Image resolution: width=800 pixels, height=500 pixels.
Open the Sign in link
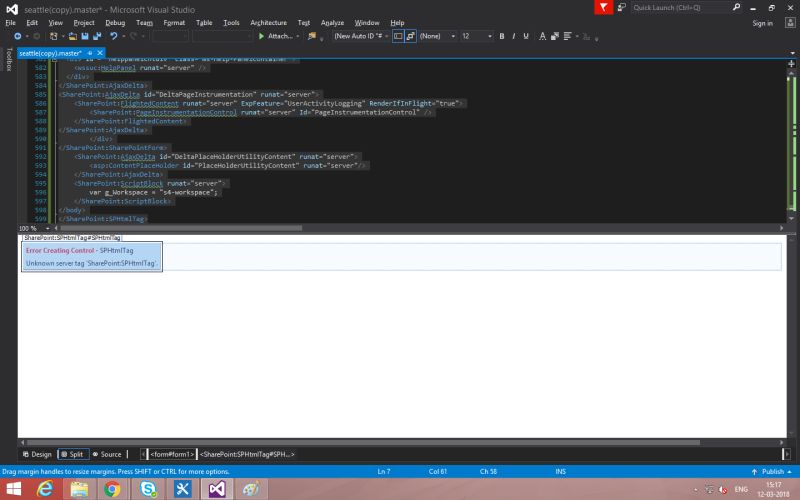coord(762,23)
